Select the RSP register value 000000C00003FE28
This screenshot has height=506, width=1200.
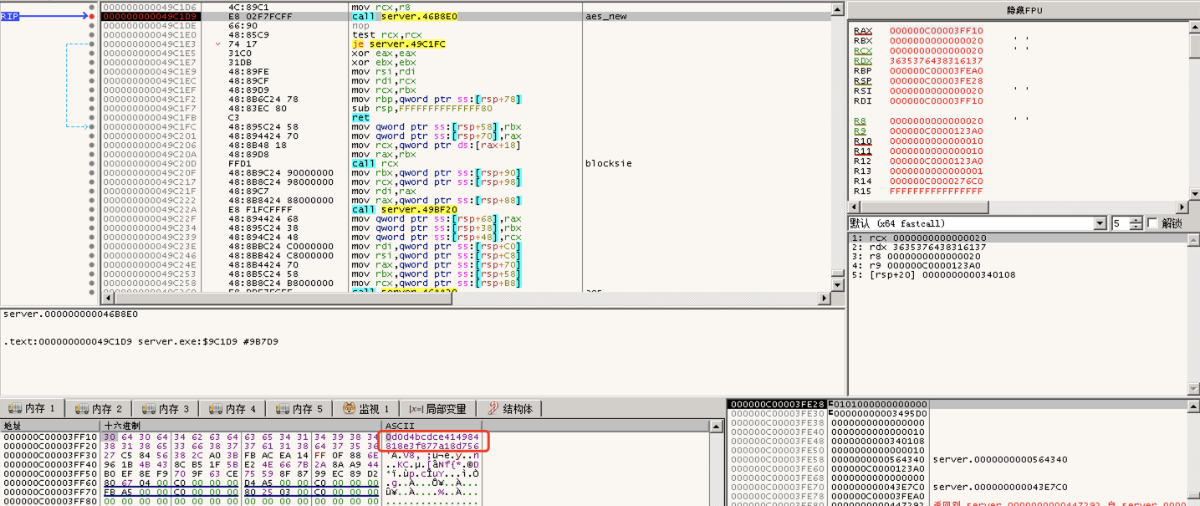tap(936, 81)
